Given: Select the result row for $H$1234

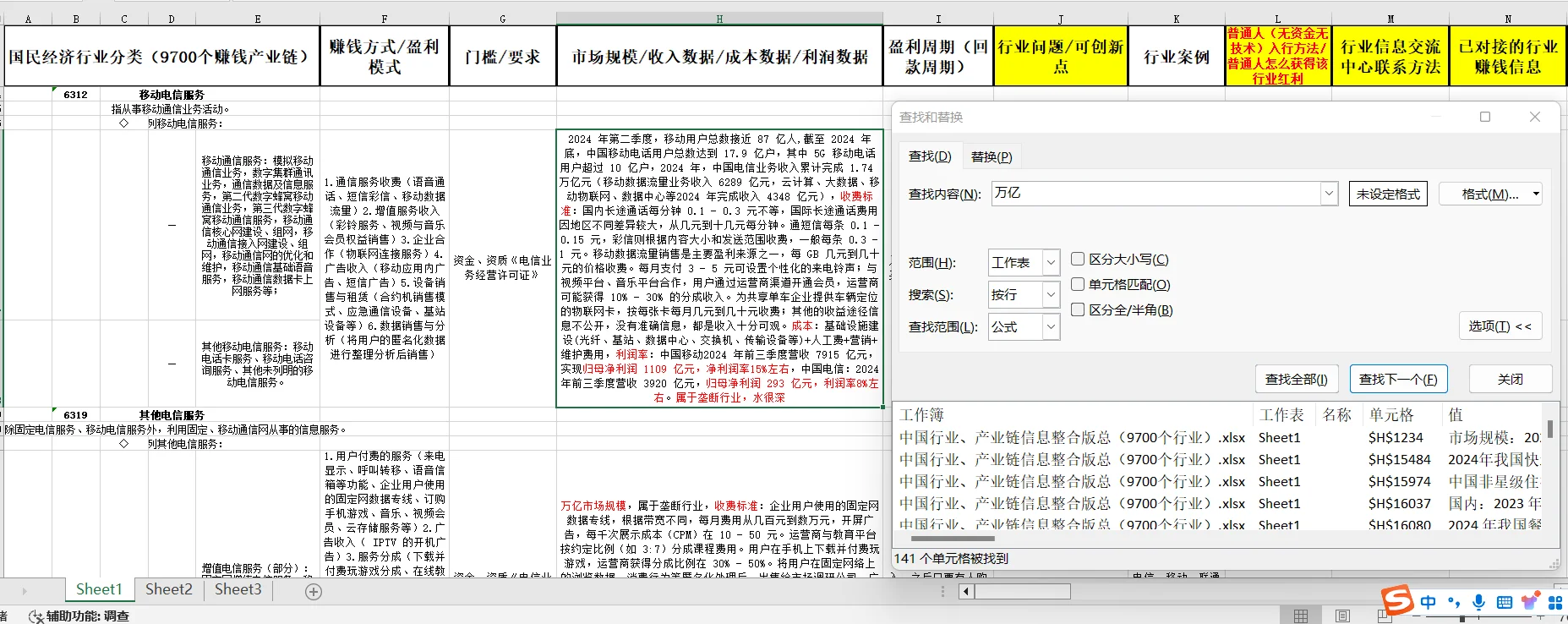Looking at the screenshot, I should point(1218,437).
